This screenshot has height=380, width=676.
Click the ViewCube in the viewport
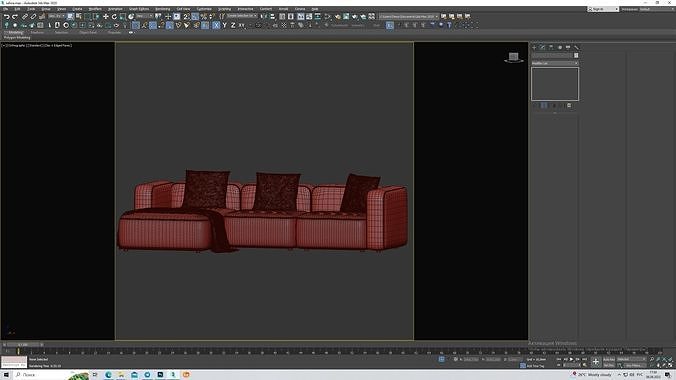coord(513,57)
